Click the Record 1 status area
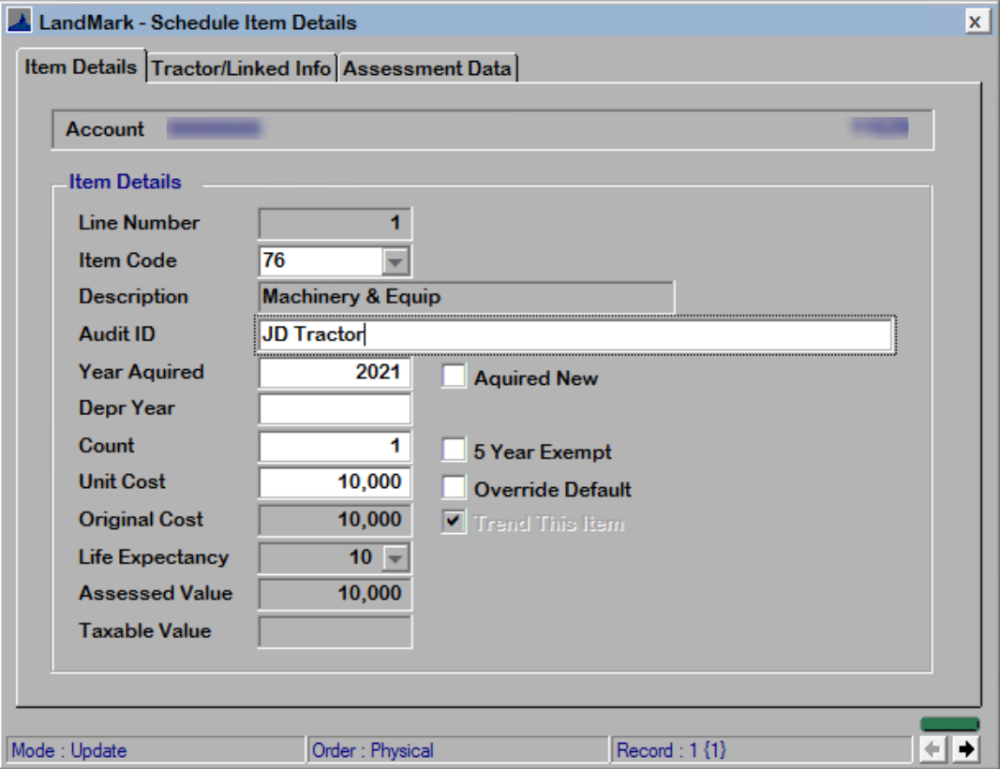1000x769 pixels. [700, 750]
